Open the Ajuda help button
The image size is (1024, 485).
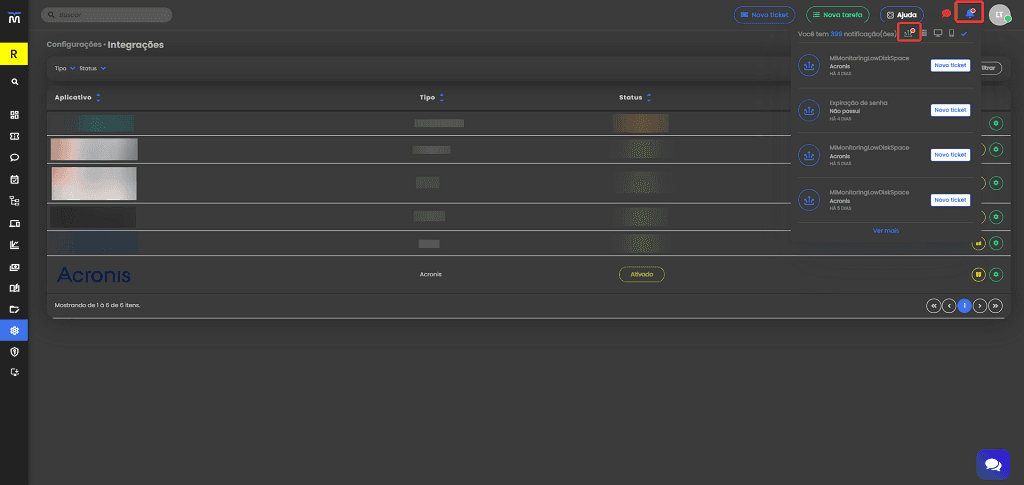click(901, 14)
